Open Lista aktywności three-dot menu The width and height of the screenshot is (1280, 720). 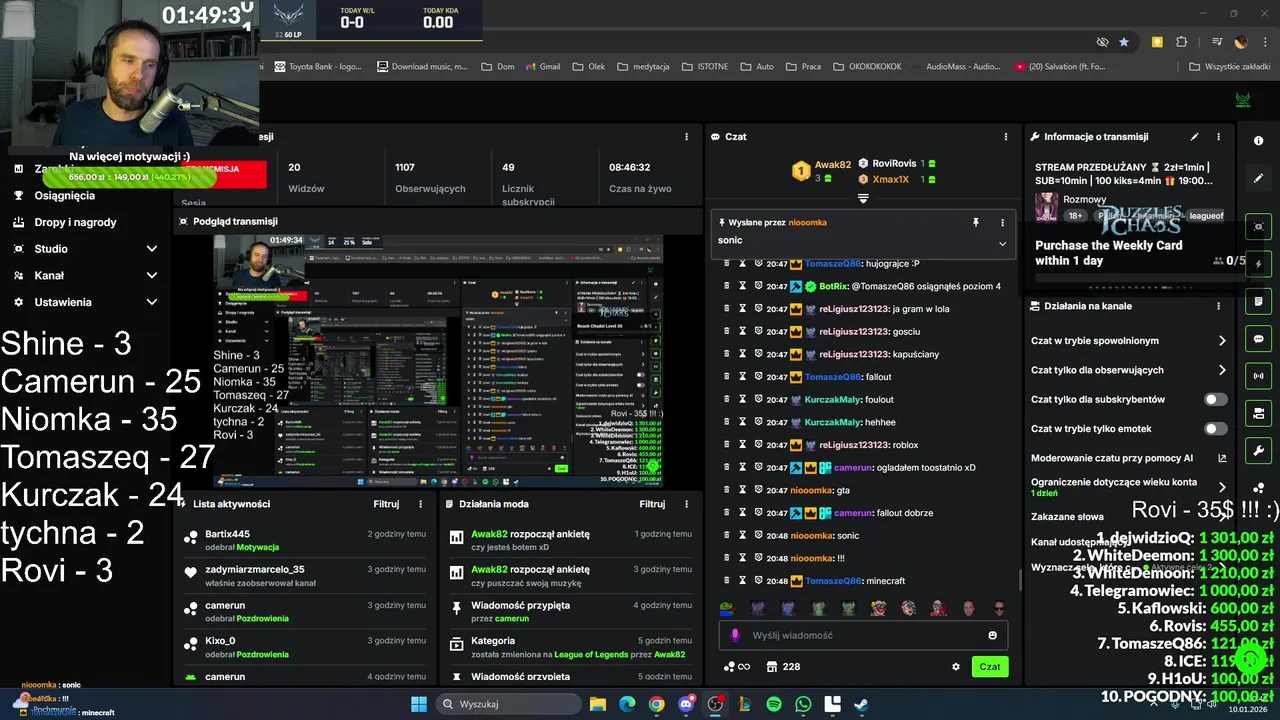pos(421,505)
